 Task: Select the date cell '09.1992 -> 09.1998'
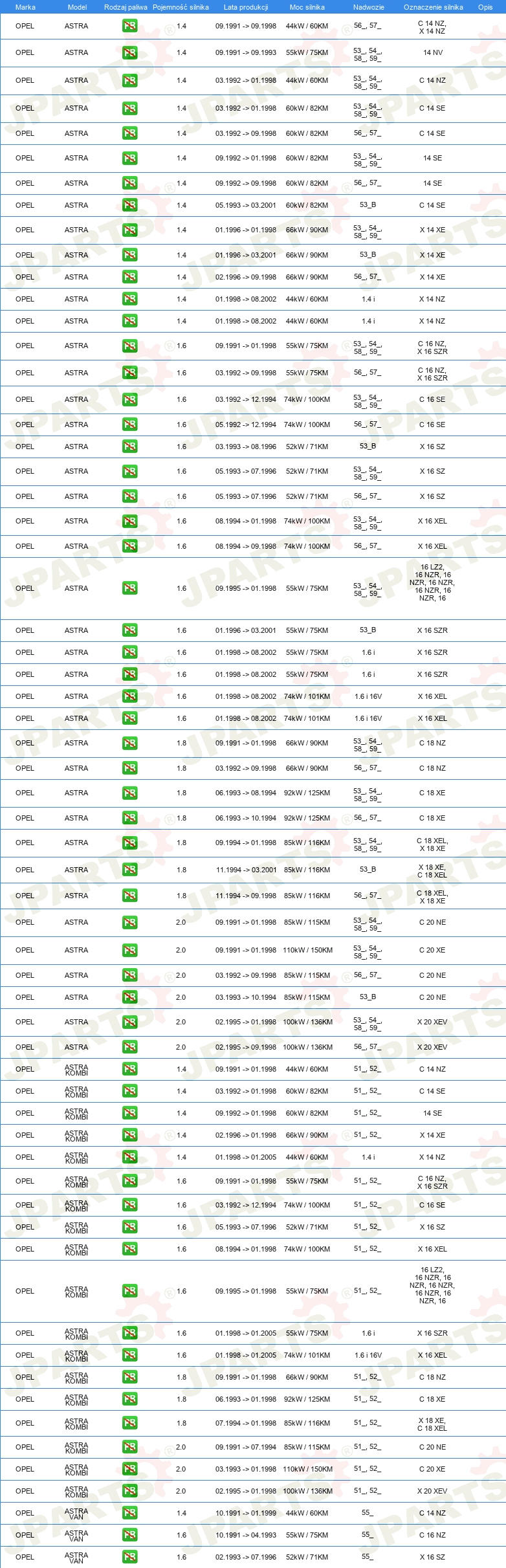pos(246,183)
